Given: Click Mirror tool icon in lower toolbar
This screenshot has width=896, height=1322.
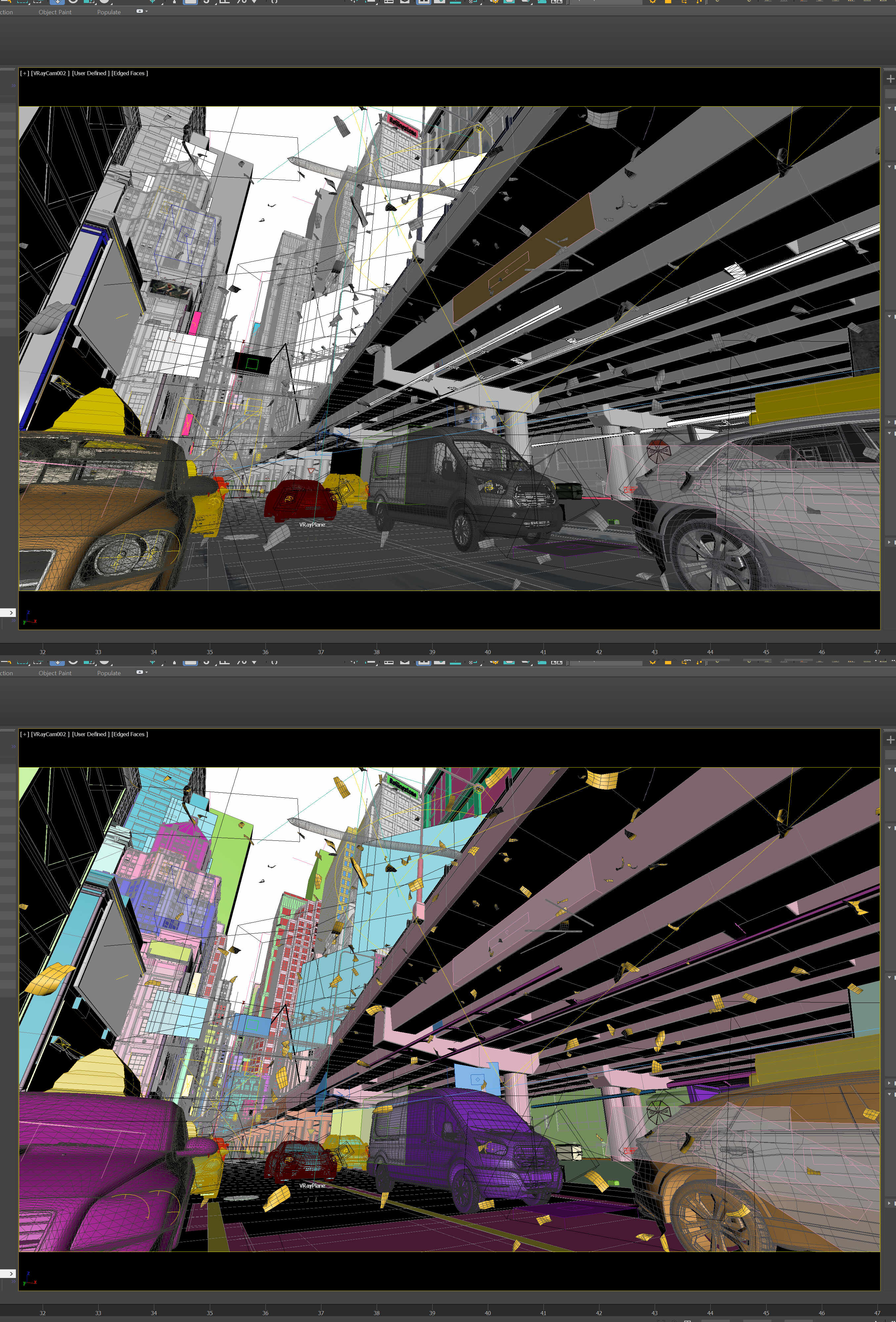Looking at the screenshot, I should 354,662.
